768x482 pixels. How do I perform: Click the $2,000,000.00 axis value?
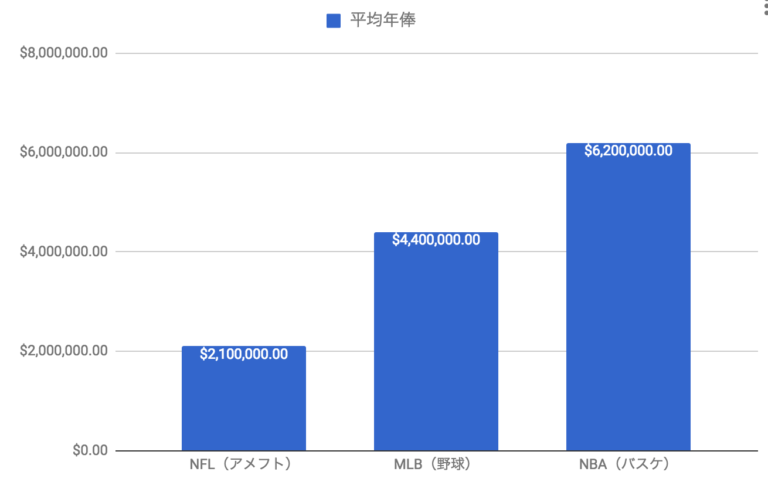click(x=64, y=351)
